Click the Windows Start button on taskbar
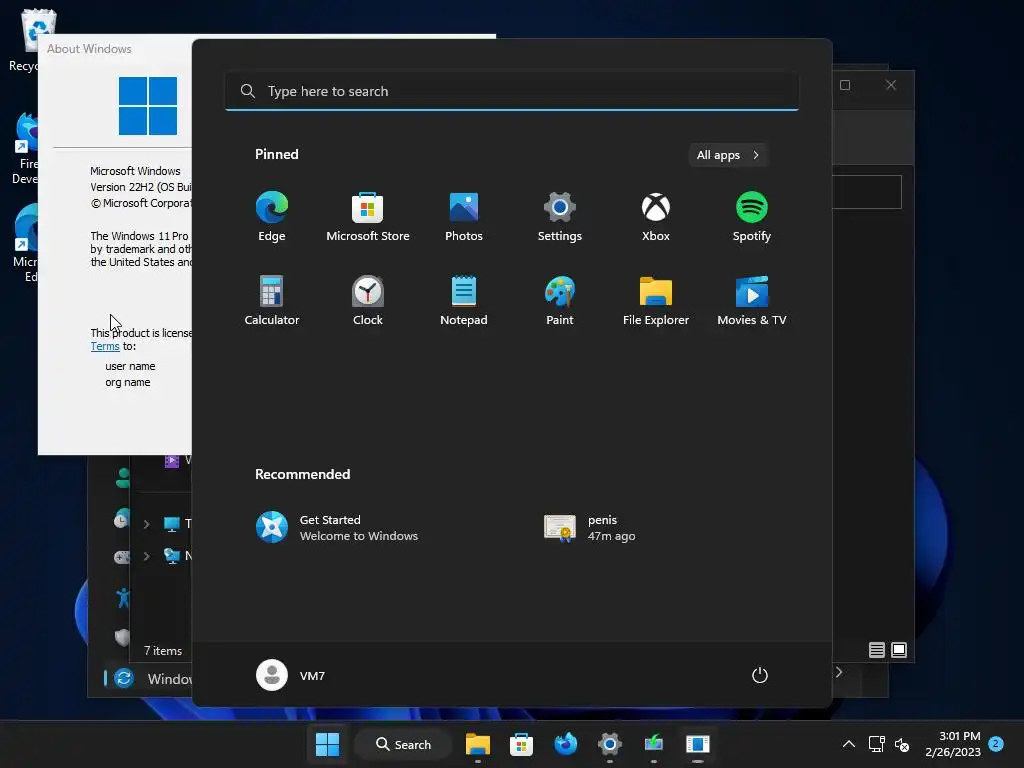The width and height of the screenshot is (1024, 768). click(327, 744)
